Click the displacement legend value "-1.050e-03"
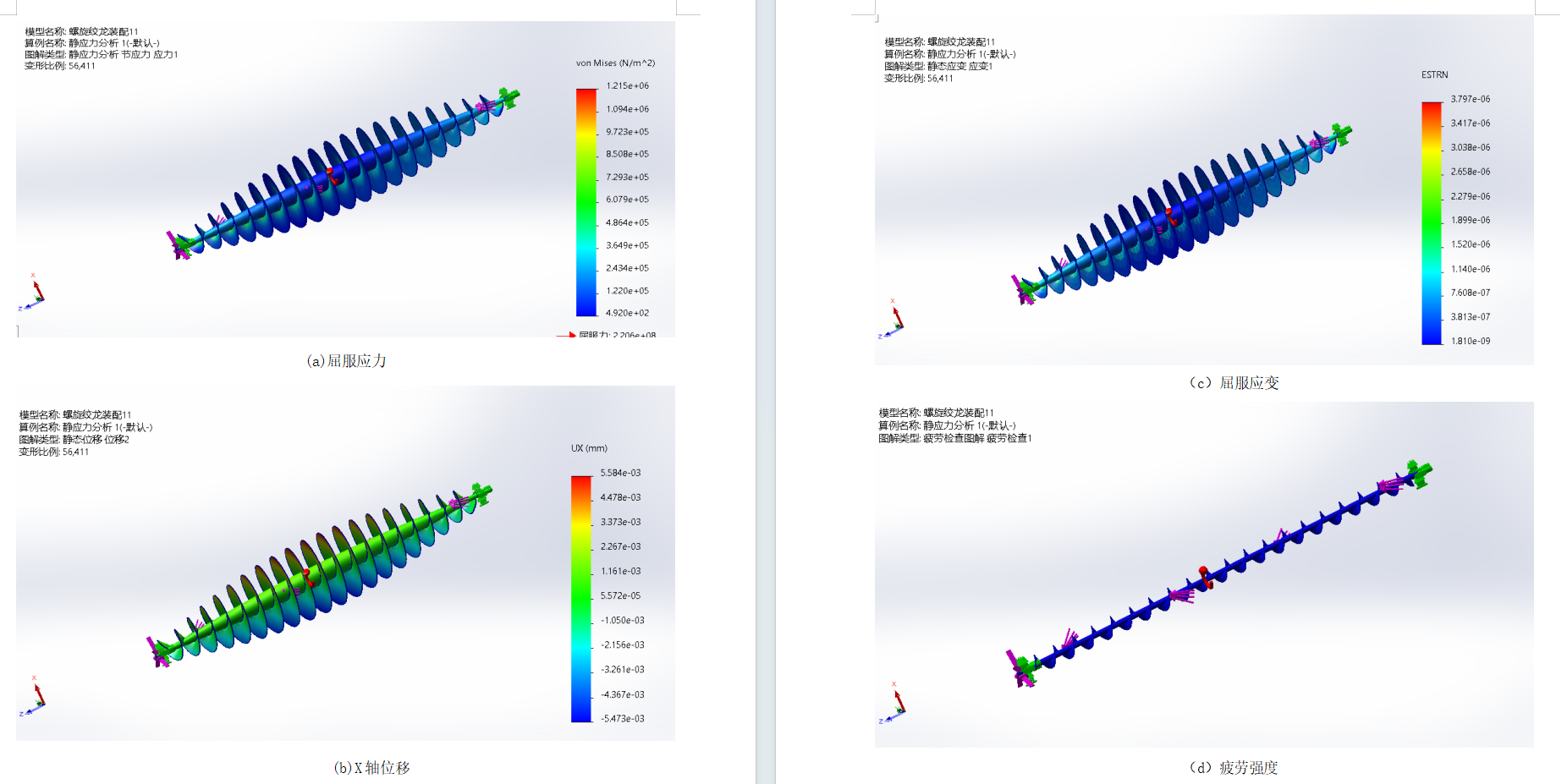 (x=623, y=620)
